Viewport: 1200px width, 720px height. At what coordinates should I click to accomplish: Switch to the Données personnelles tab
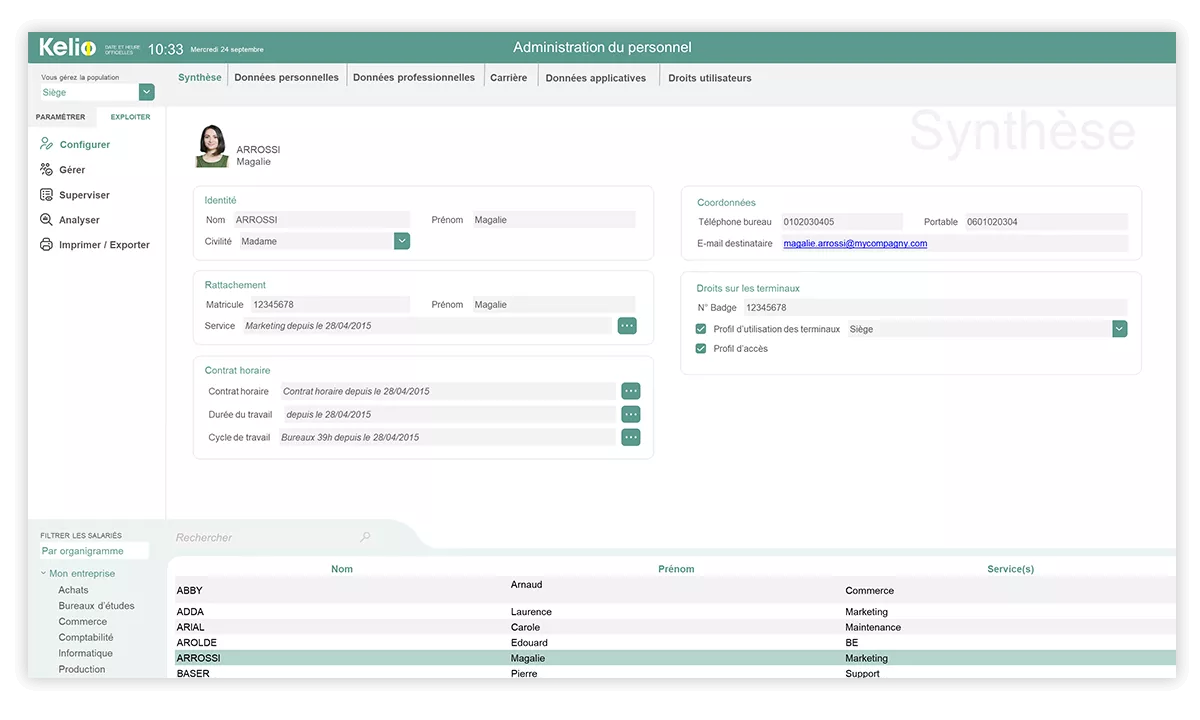[286, 76]
